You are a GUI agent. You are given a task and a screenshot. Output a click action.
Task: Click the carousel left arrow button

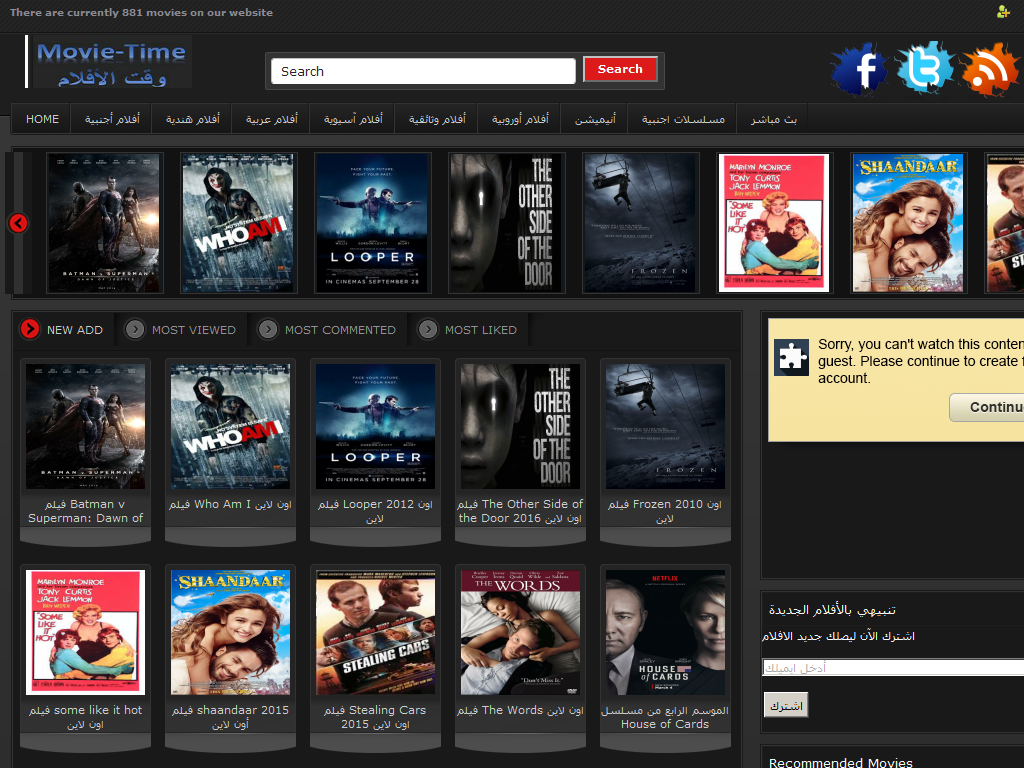pos(18,223)
